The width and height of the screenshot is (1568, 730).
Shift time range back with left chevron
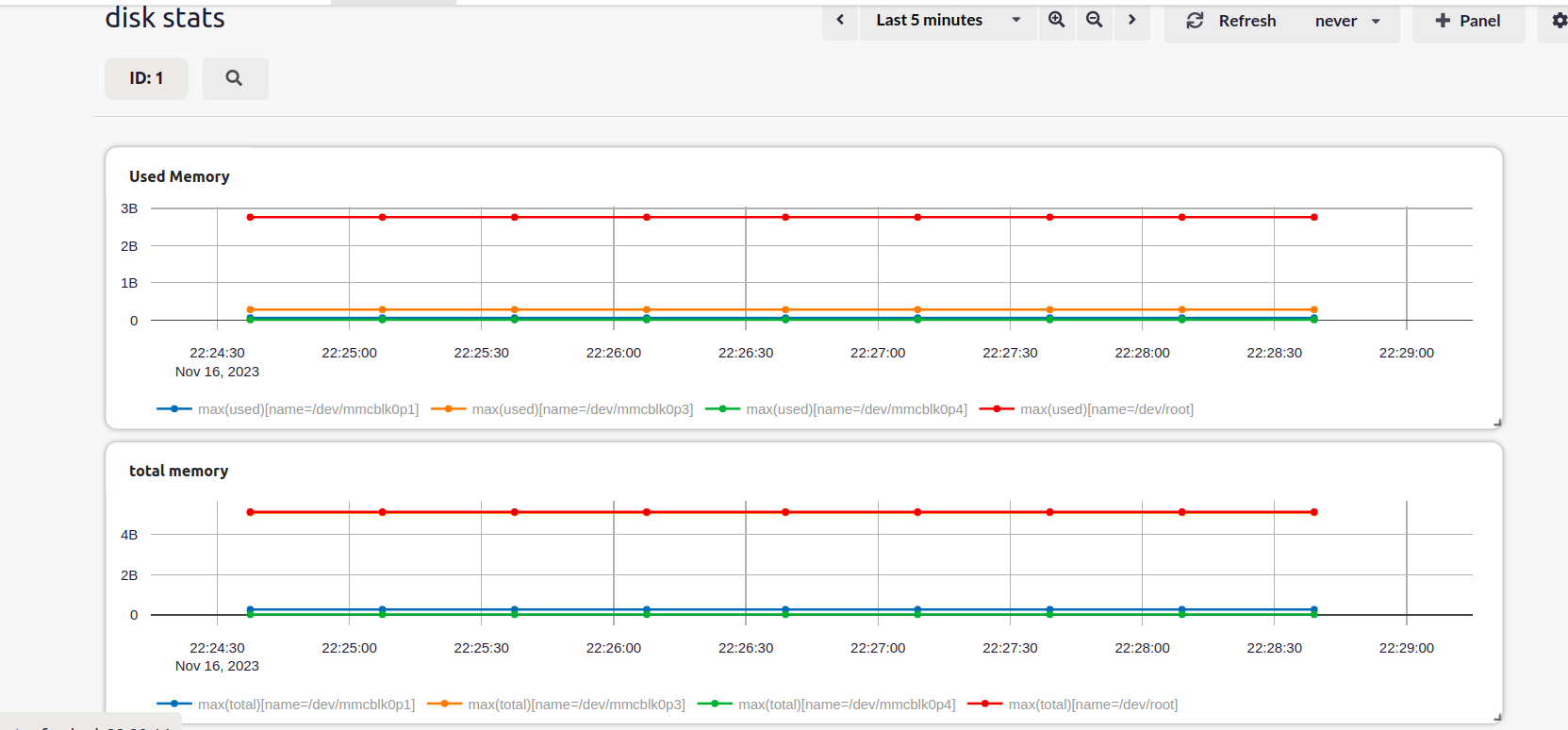pos(840,20)
